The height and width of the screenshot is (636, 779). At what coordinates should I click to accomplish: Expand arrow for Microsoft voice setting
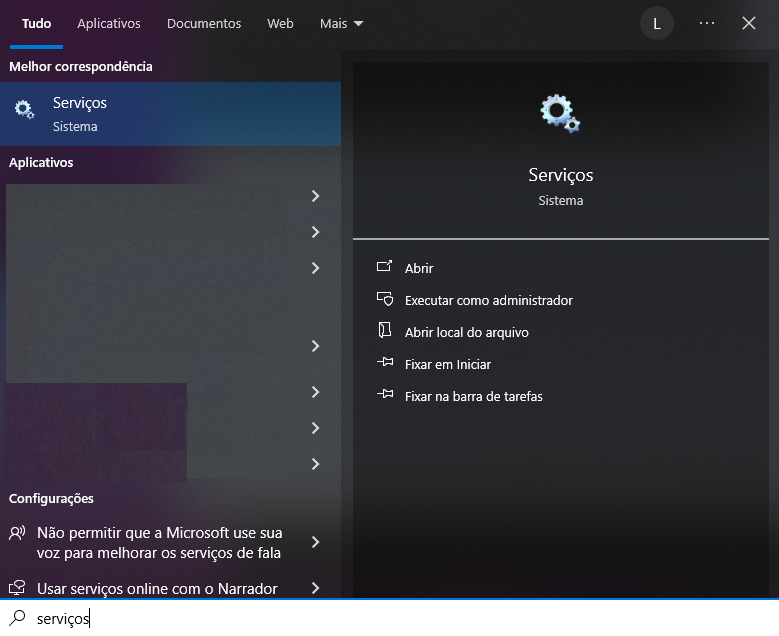click(x=315, y=542)
